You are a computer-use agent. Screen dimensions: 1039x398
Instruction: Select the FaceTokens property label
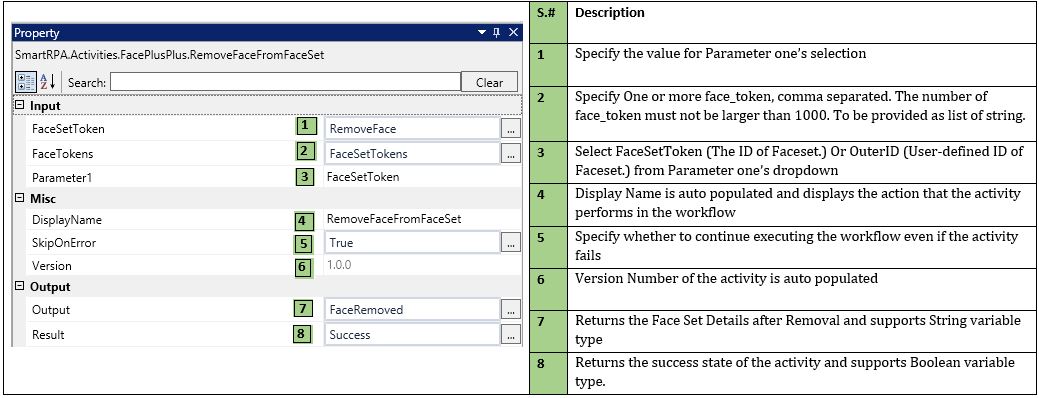(63, 154)
